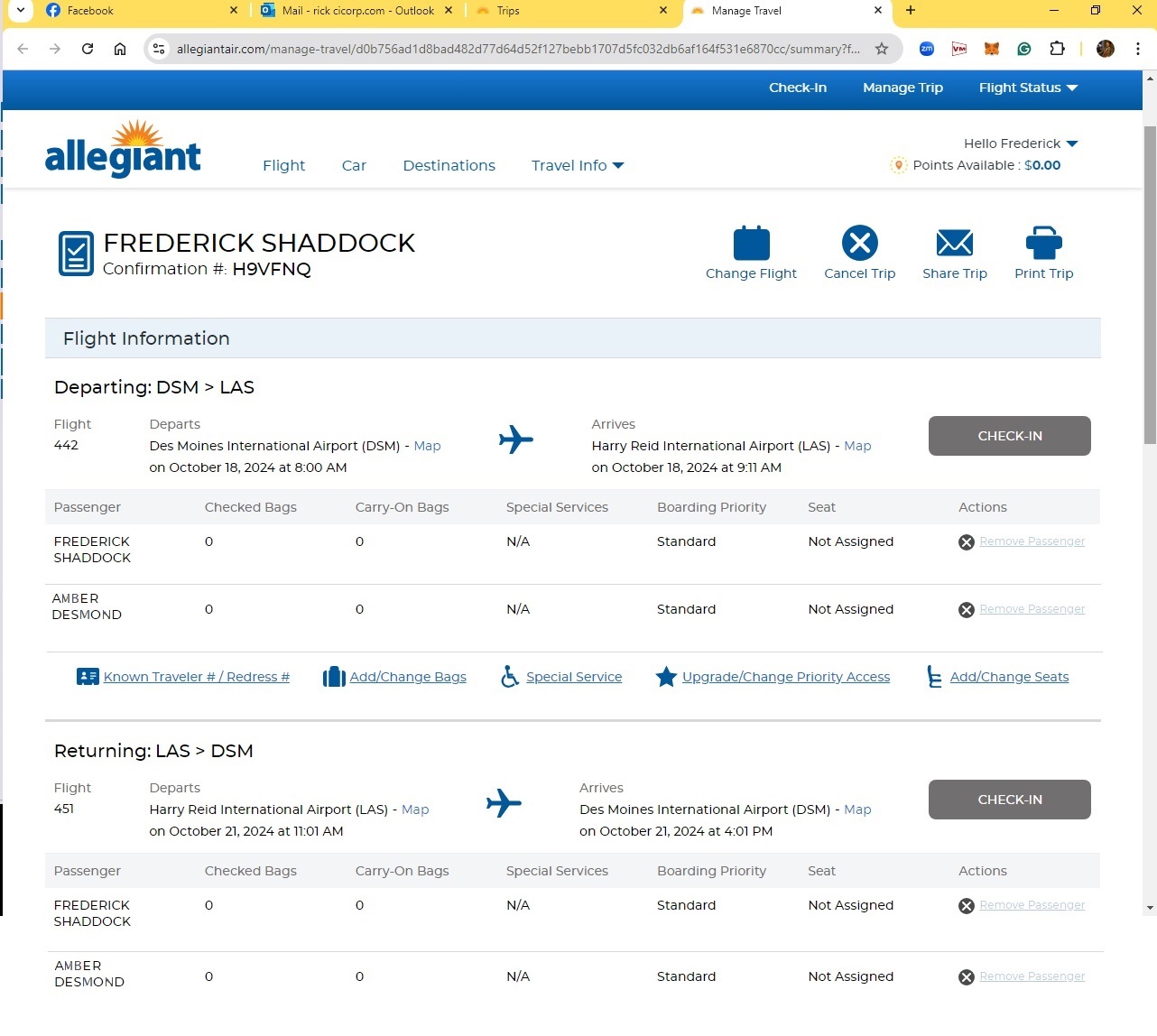Image resolution: width=1157 pixels, height=1036 pixels.
Task: Click the browser address bar URL
Action: tap(517, 49)
